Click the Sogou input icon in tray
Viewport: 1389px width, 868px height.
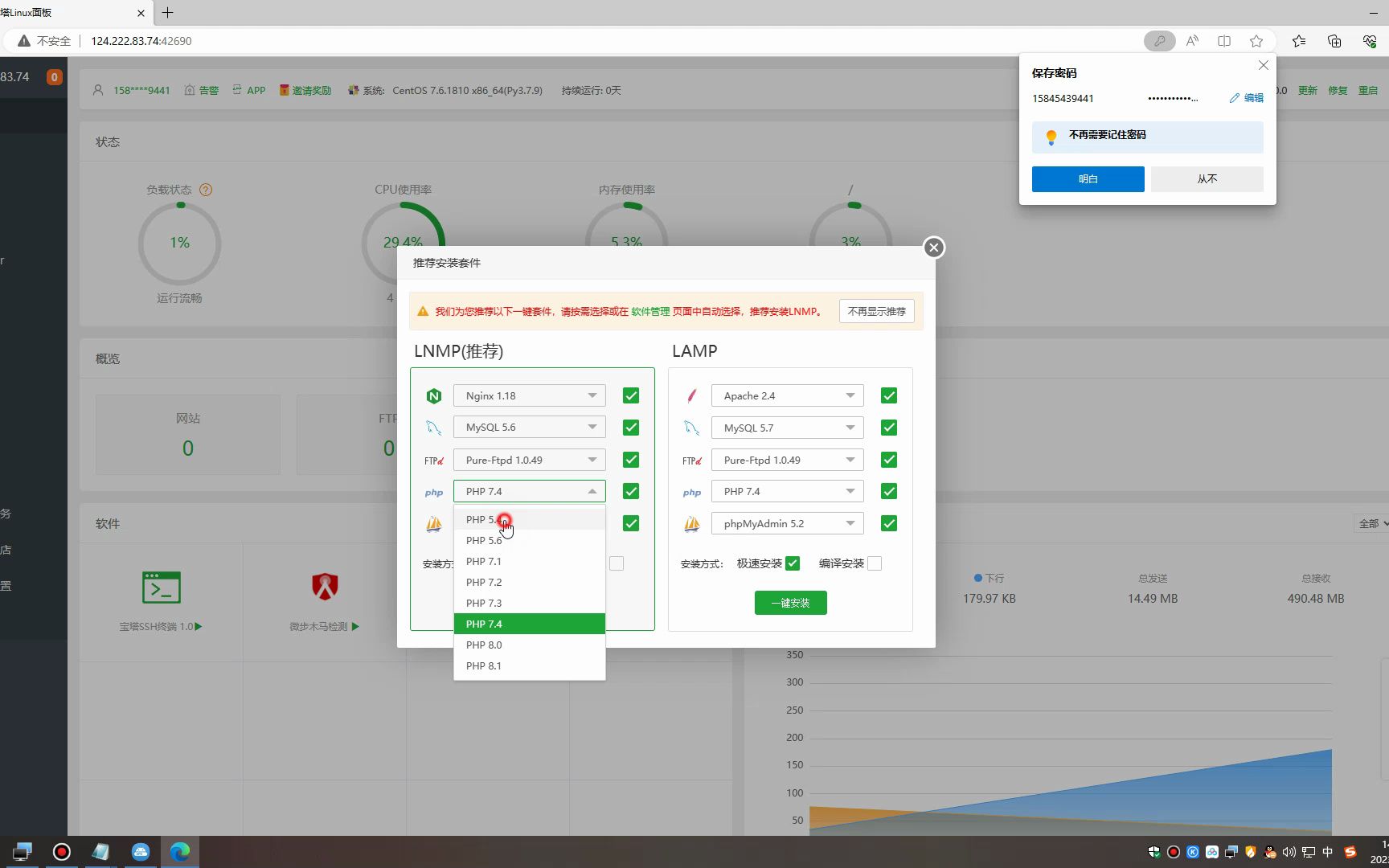1350,852
